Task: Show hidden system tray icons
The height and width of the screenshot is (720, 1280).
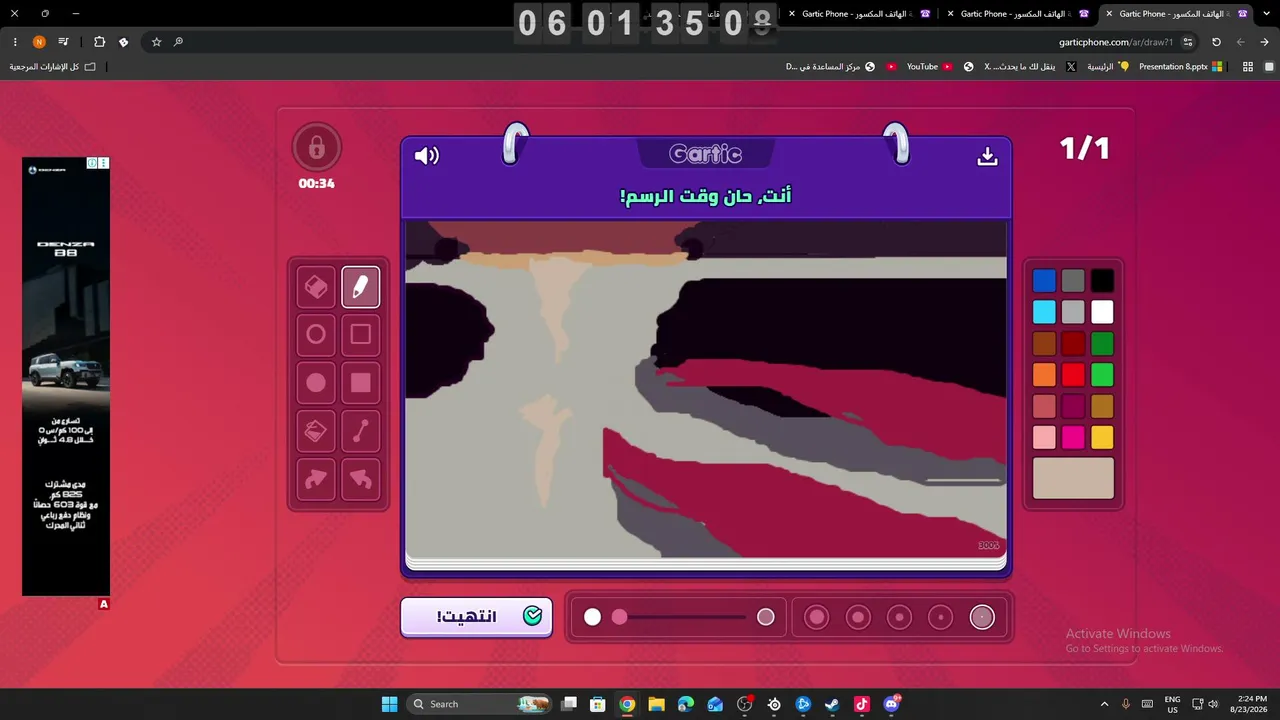Action: click(1104, 704)
